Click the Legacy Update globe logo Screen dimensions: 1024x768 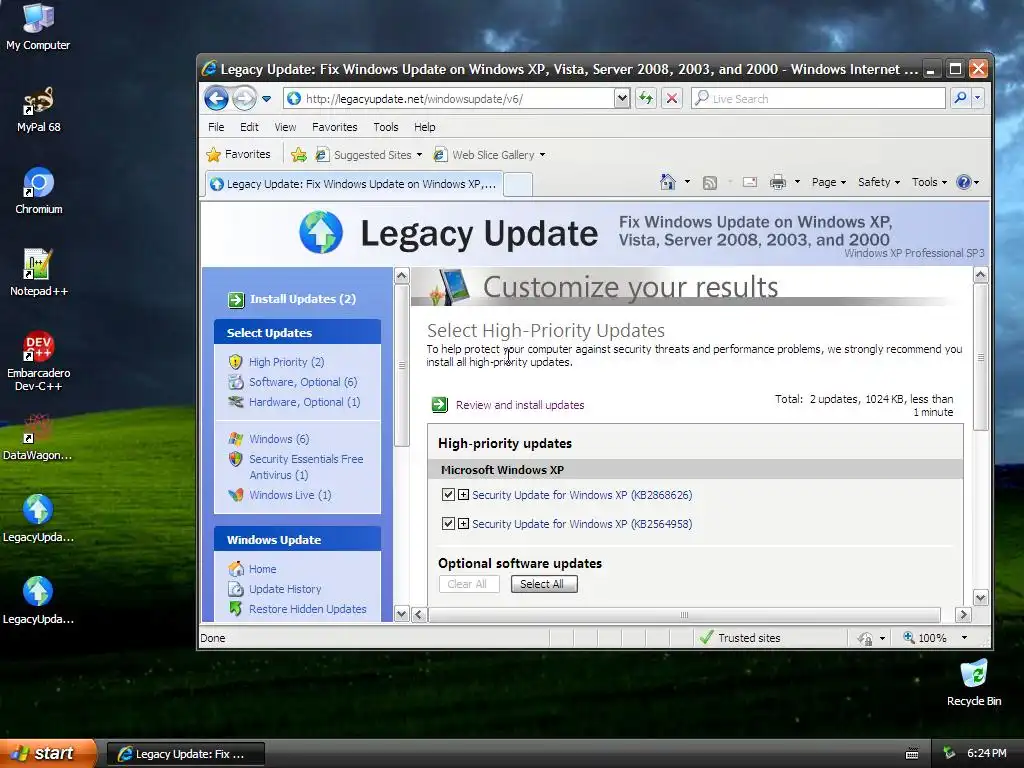[321, 232]
